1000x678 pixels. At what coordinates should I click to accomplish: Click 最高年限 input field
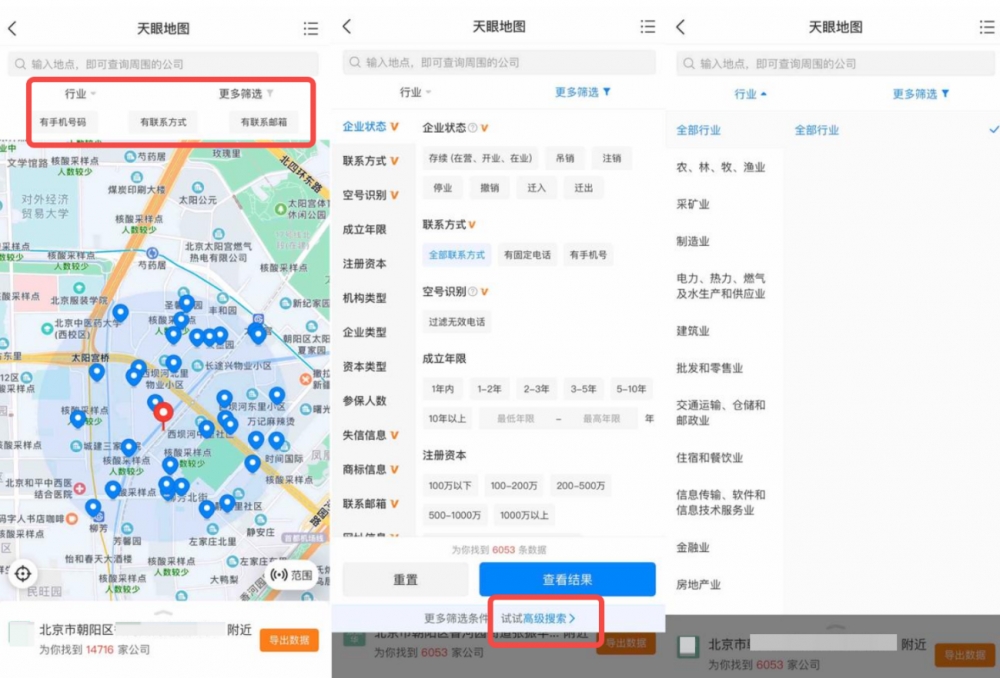(x=601, y=419)
